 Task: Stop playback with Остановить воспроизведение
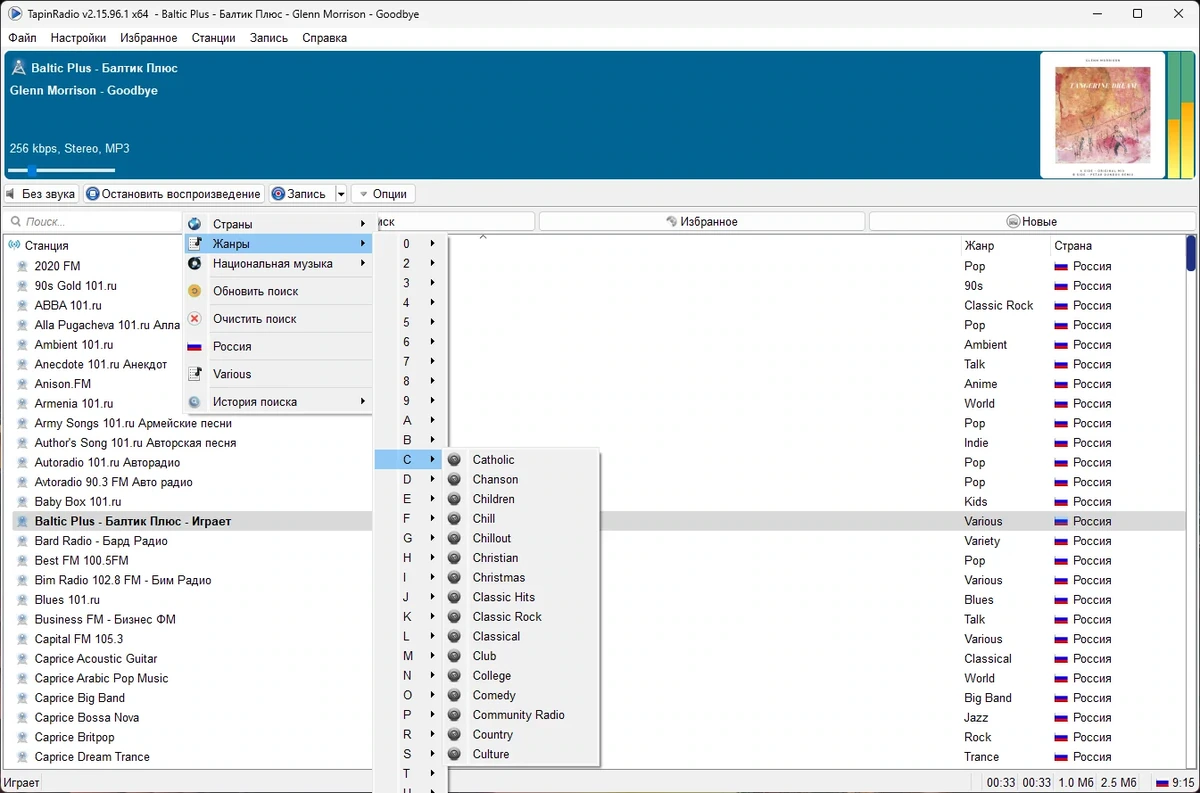point(173,194)
